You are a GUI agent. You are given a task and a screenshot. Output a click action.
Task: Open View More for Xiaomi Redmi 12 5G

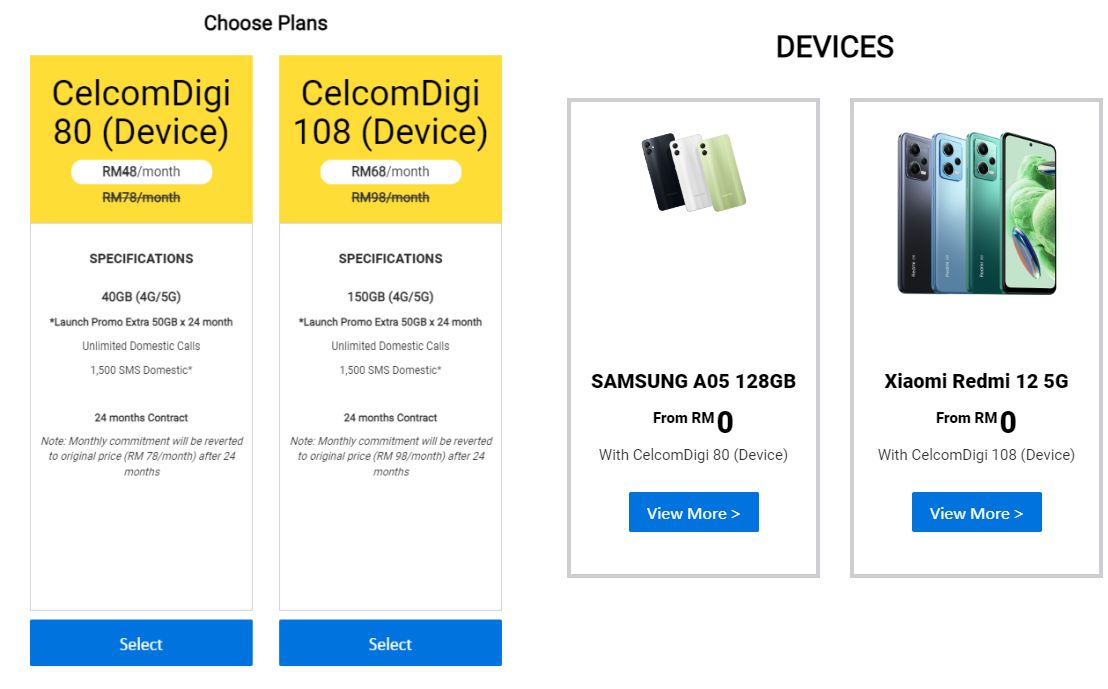click(x=976, y=512)
